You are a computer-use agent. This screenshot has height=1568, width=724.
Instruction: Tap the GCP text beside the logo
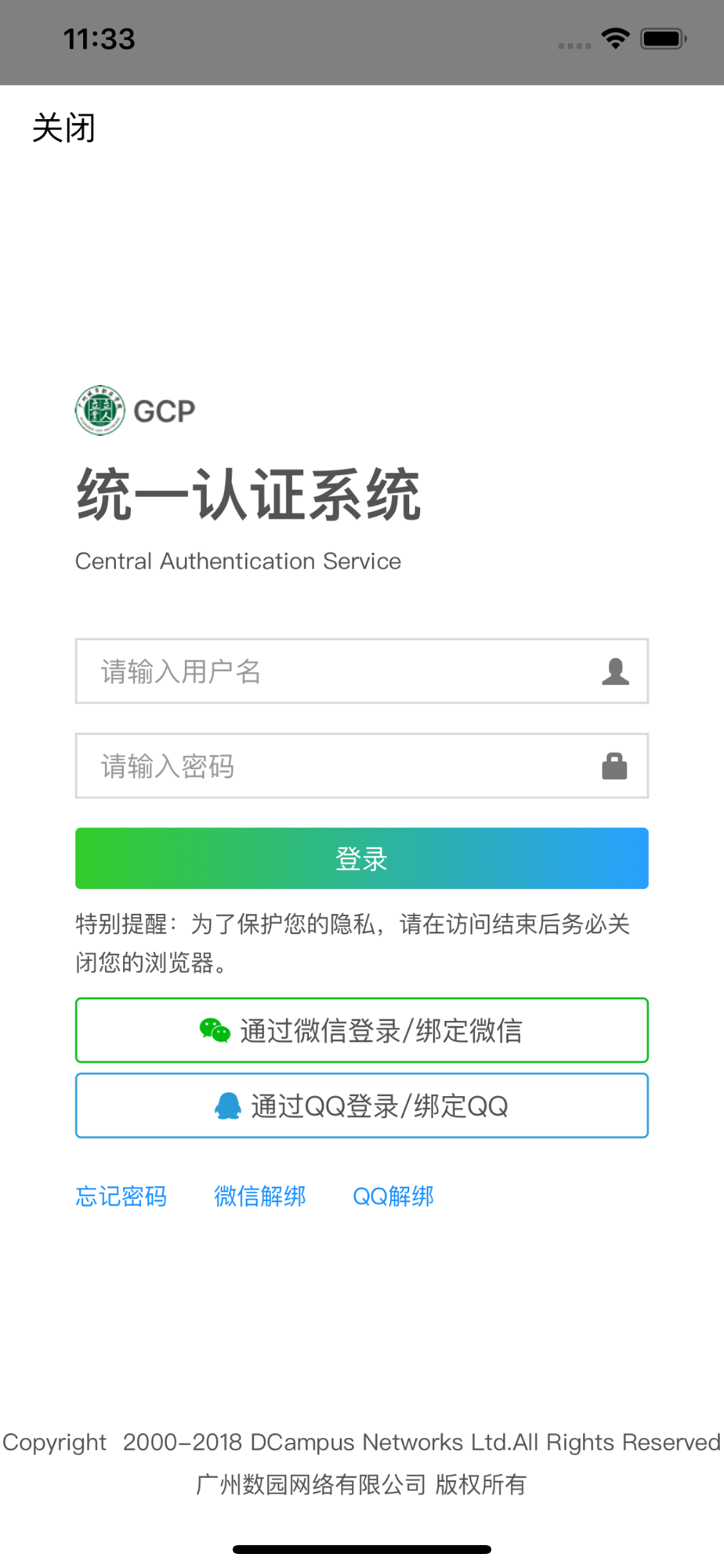click(165, 411)
